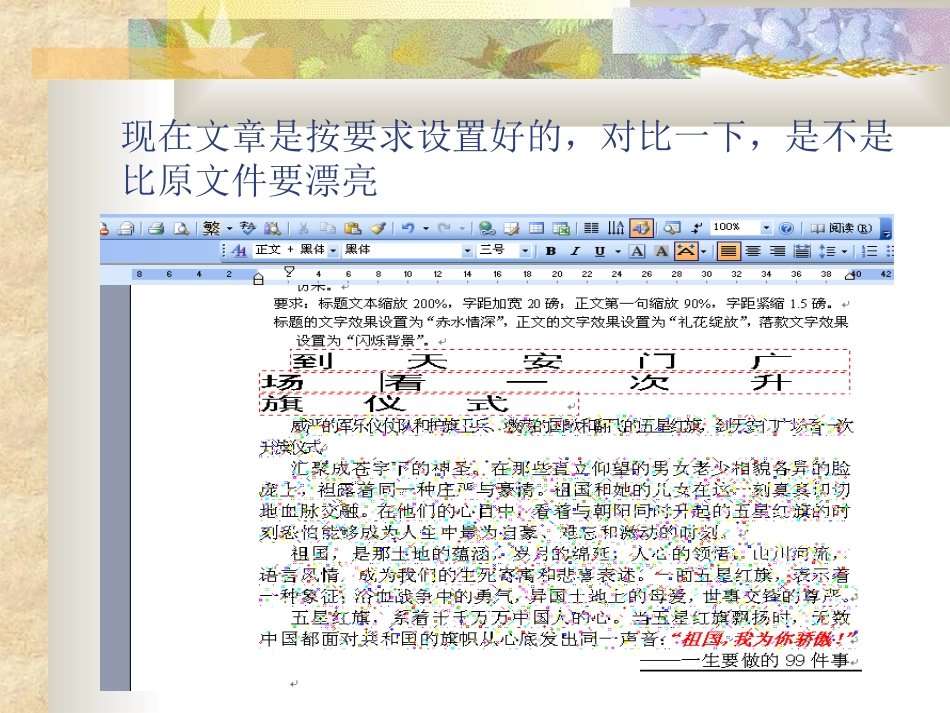Open Print Preview magnifier icon
This screenshot has height=713, width=950.
(181, 228)
